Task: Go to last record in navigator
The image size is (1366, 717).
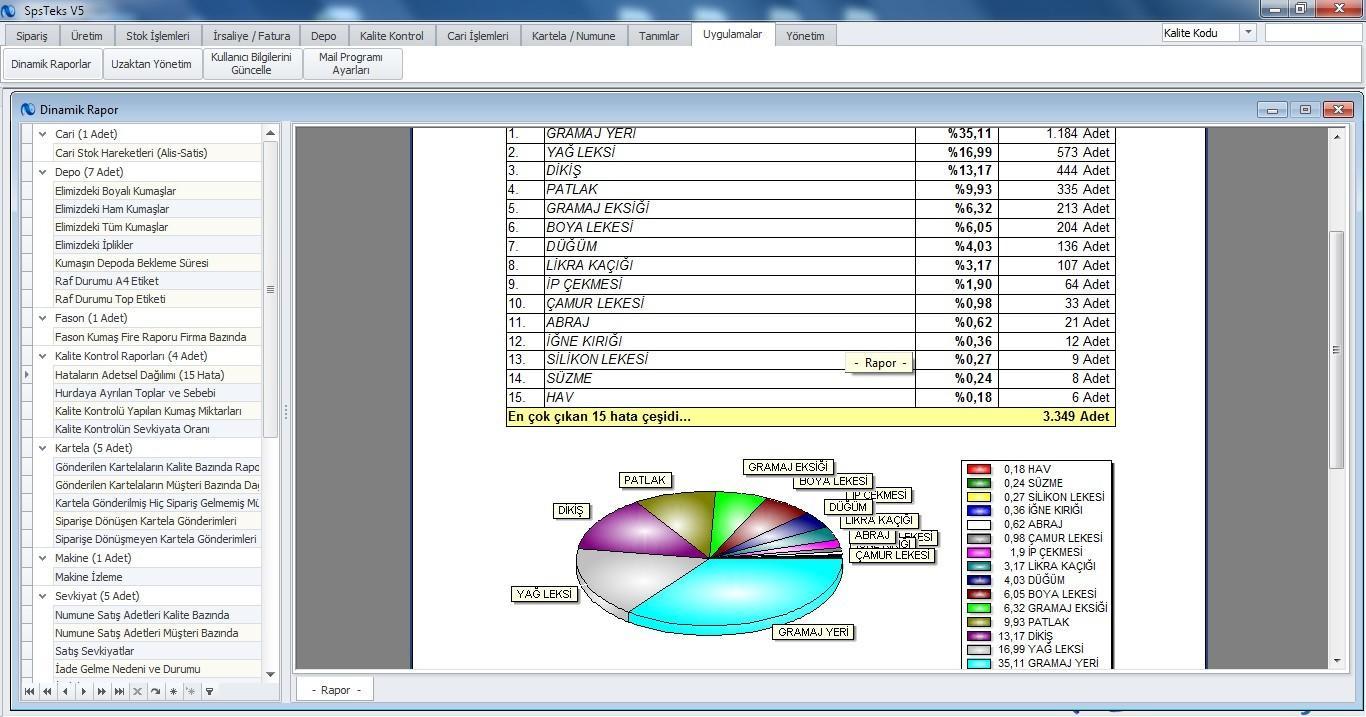Action: pyautogui.click(x=119, y=691)
